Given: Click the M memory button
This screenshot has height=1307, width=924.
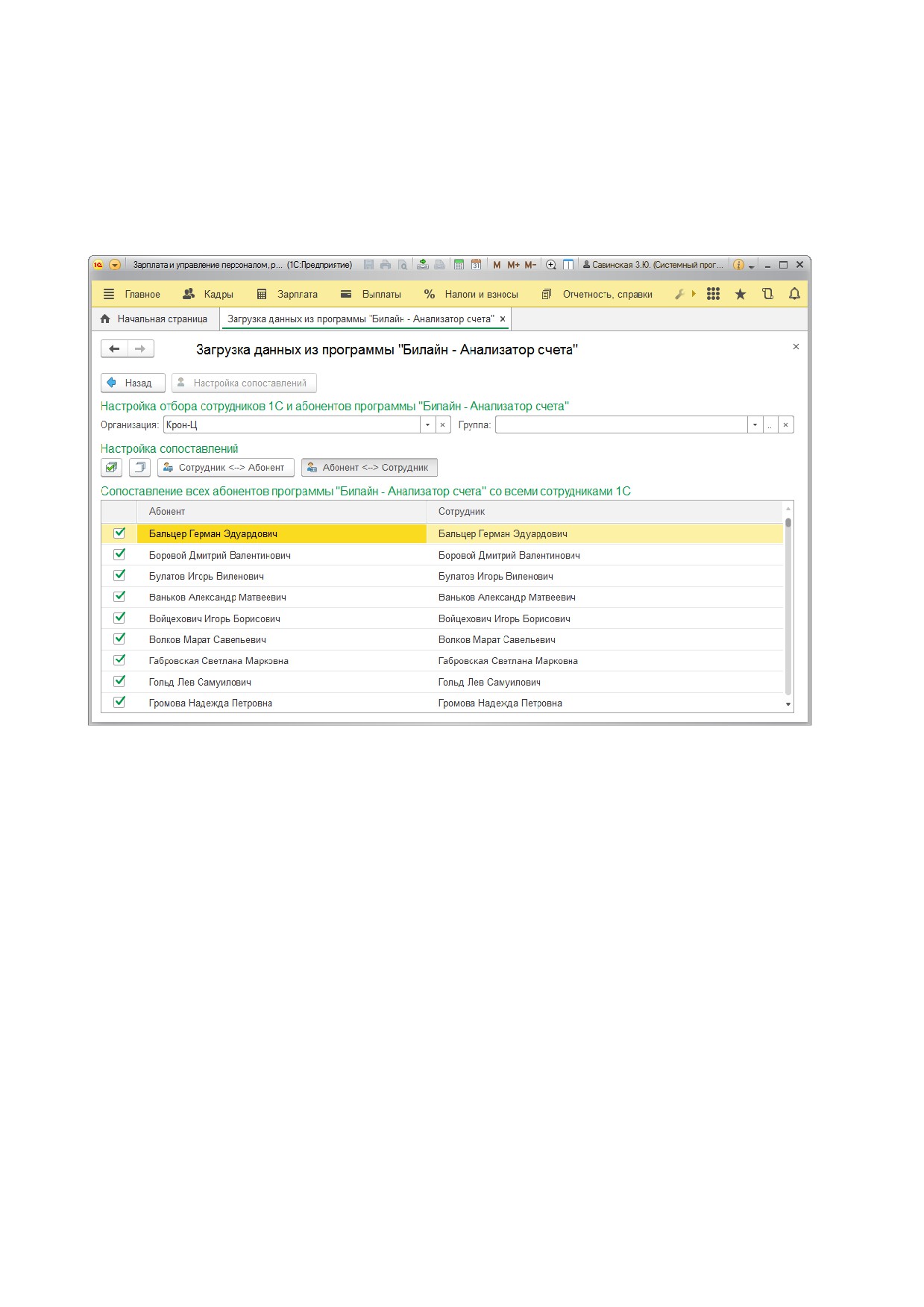Looking at the screenshot, I should [x=497, y=265].
